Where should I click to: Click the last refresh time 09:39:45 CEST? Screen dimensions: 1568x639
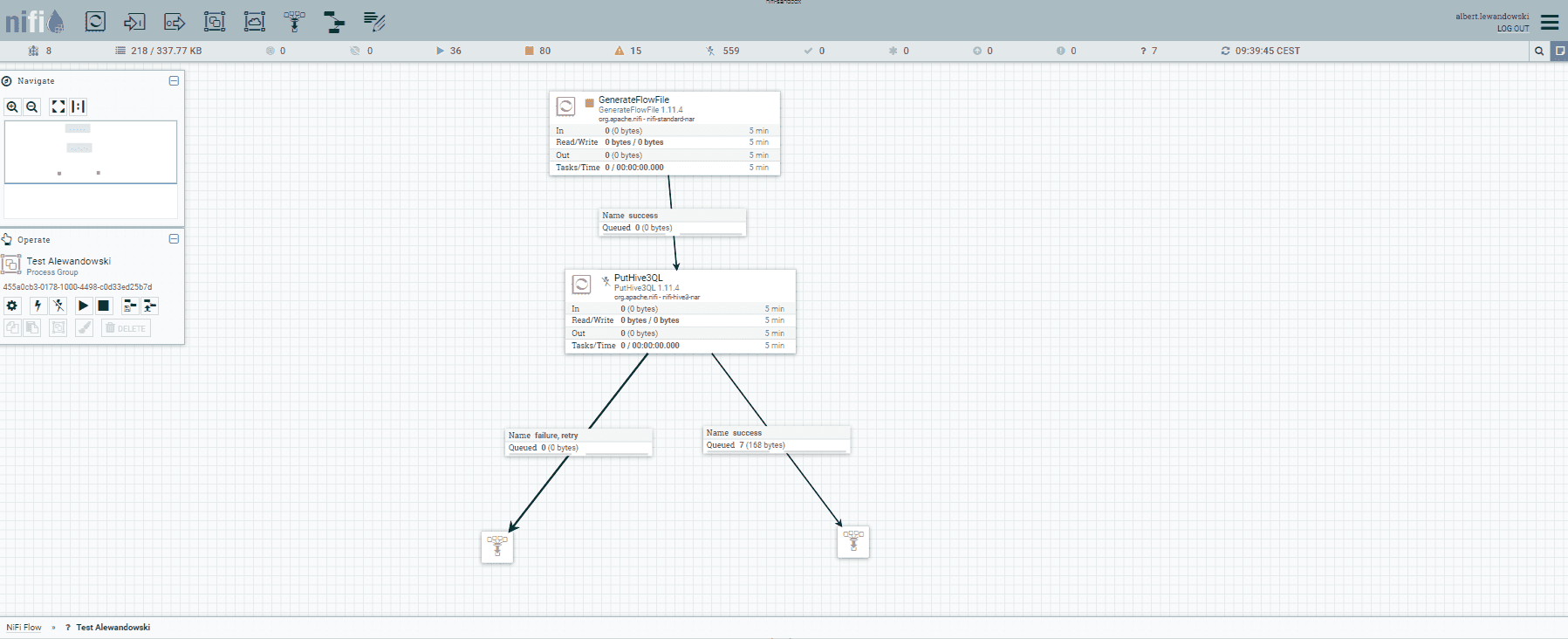click(1260, 51)
